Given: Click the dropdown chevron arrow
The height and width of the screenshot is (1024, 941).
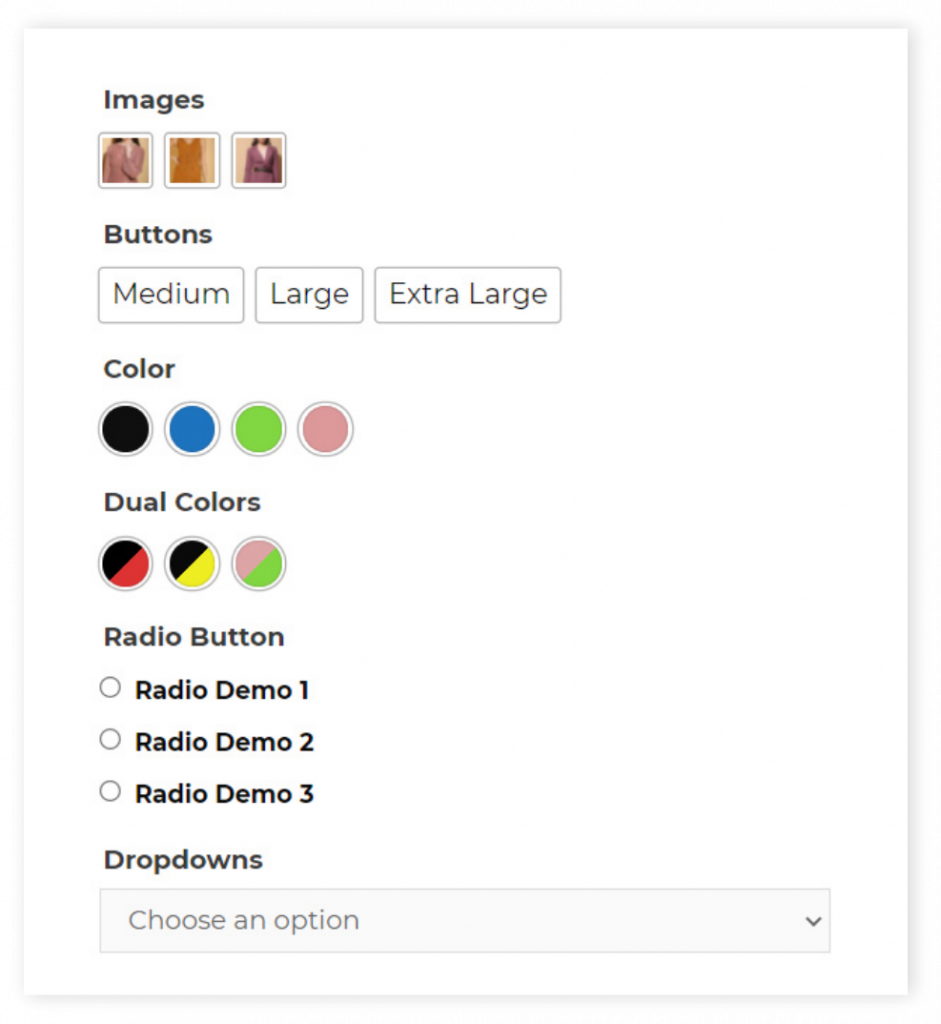Looking at the screenshot, I should (x=813, y=921).
